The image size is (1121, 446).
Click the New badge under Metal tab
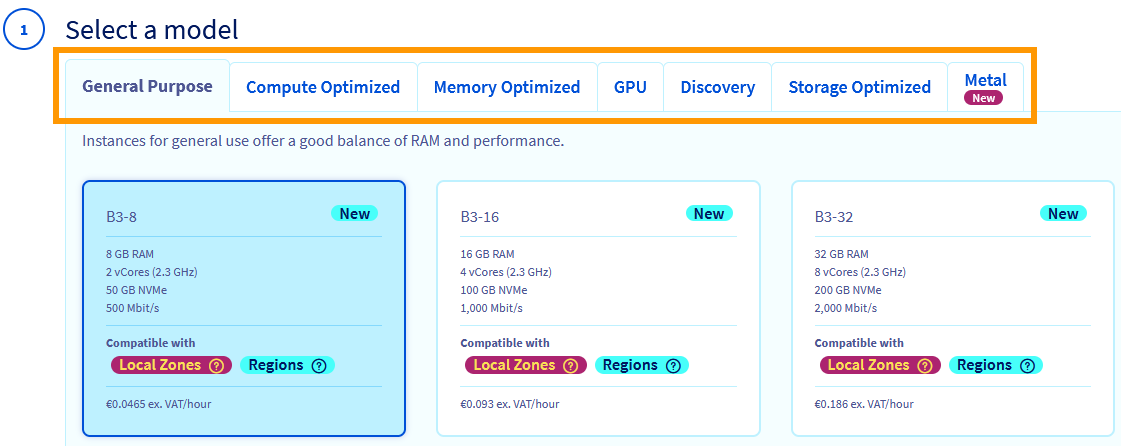point(984,98)
